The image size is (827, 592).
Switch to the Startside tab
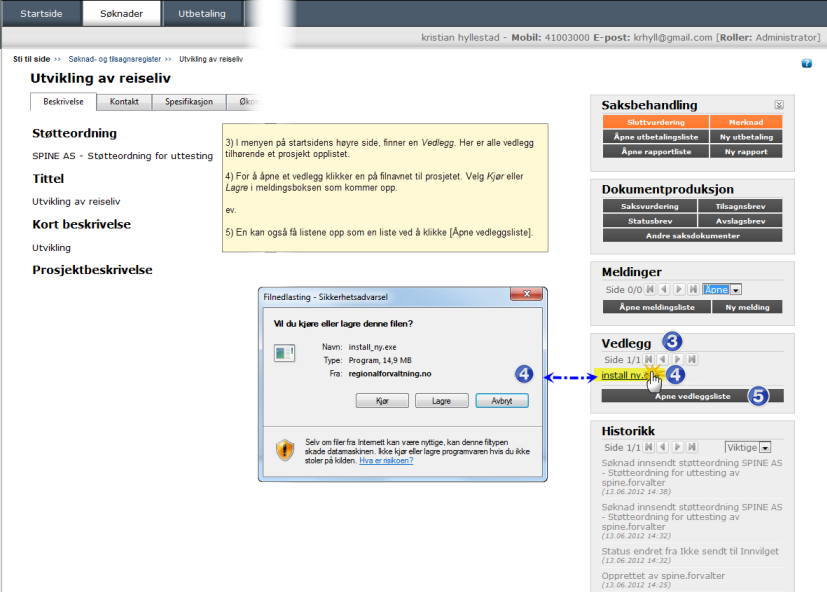(x=41, y=14)
